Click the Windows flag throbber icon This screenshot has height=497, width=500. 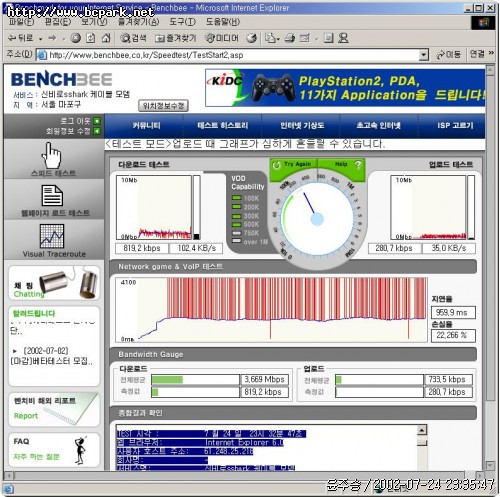click(x=483, y=23)
